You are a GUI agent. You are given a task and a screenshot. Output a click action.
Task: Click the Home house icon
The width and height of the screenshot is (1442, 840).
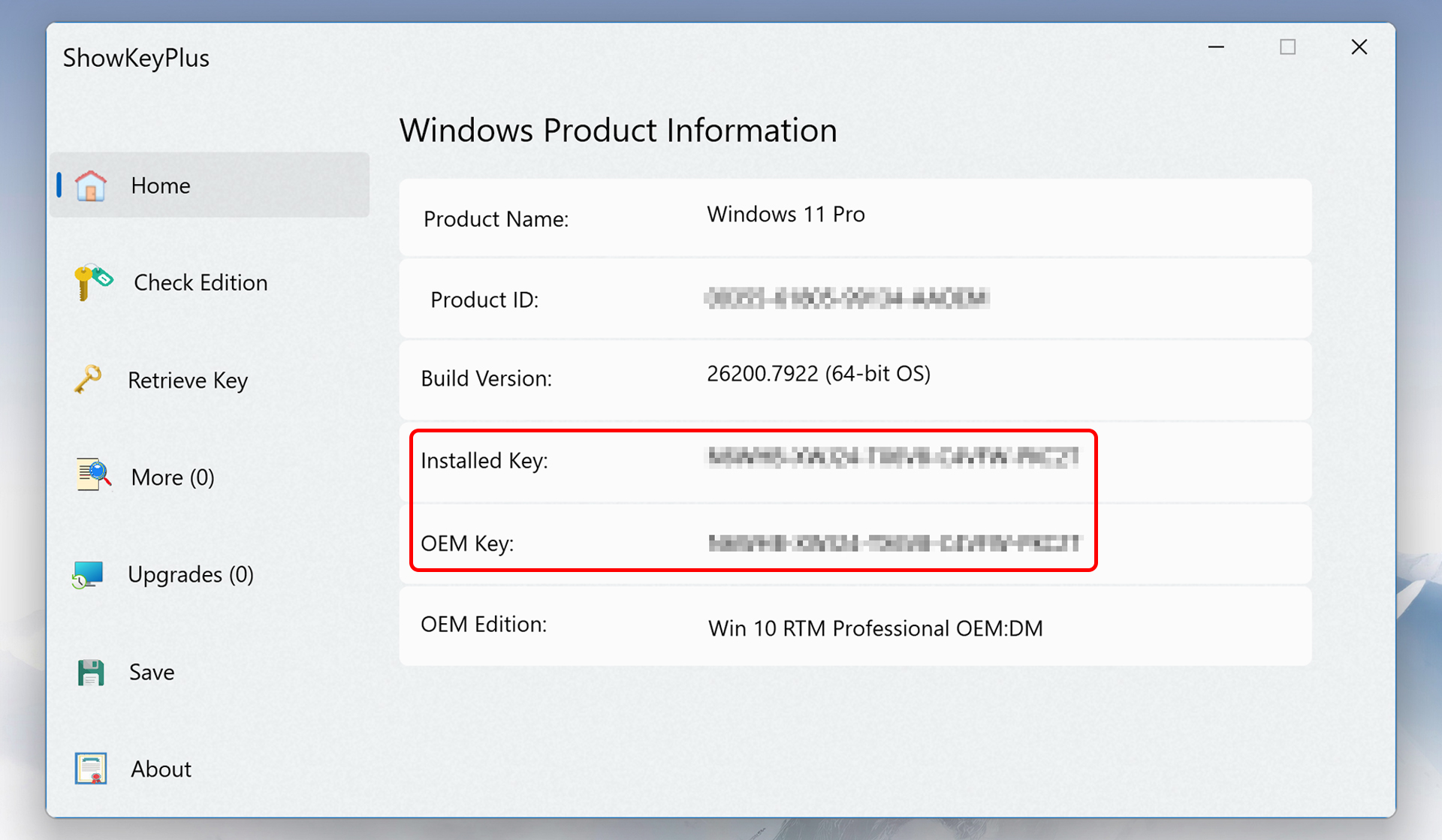tap(91, 185)
